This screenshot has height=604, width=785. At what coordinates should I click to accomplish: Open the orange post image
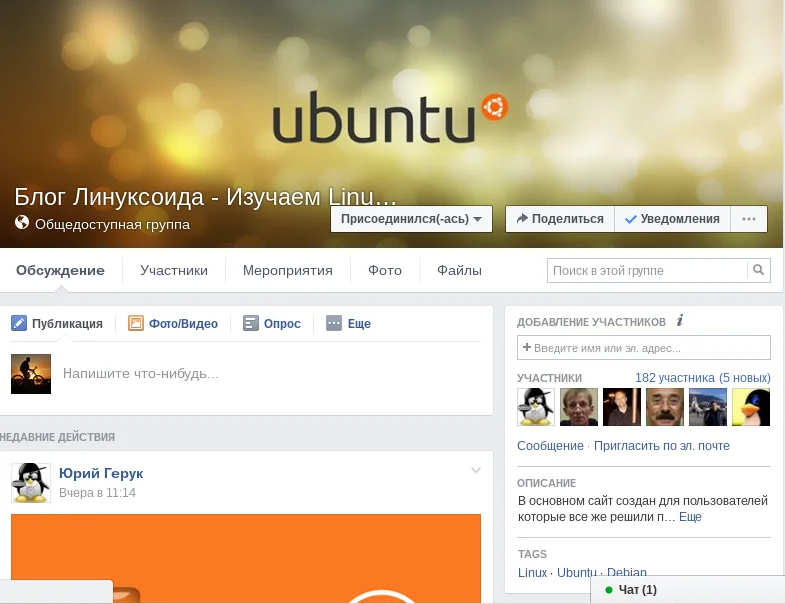(246, 558)
